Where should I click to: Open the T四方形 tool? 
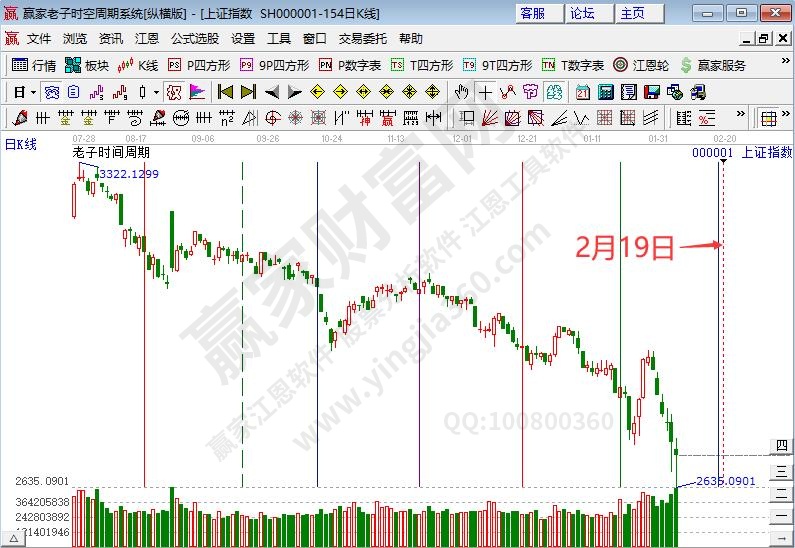422,65
